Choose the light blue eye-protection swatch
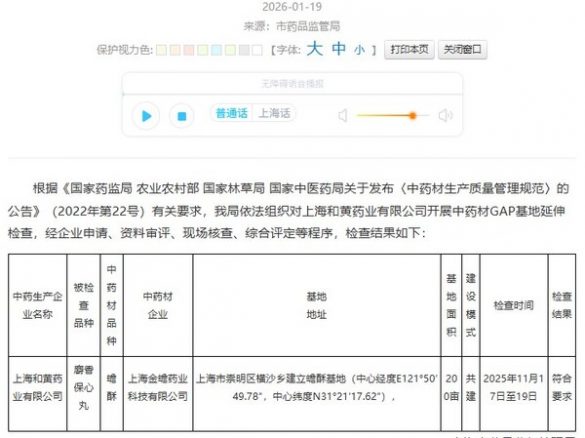This screenshot has height=438, width=585. coord(216,50)
